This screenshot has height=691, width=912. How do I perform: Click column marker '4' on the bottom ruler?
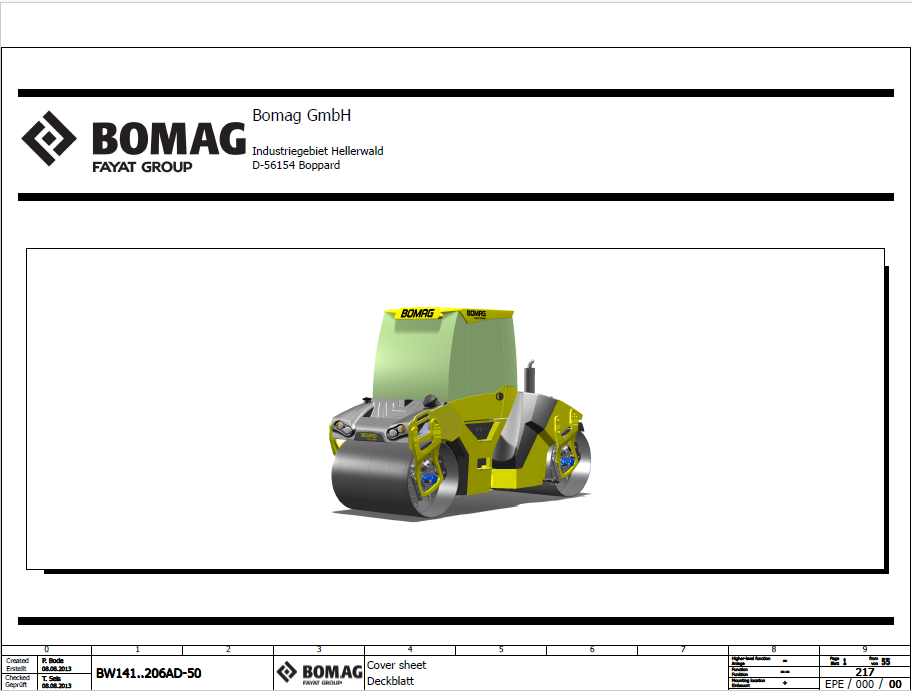pyautogui.click(x=410, y=649)
